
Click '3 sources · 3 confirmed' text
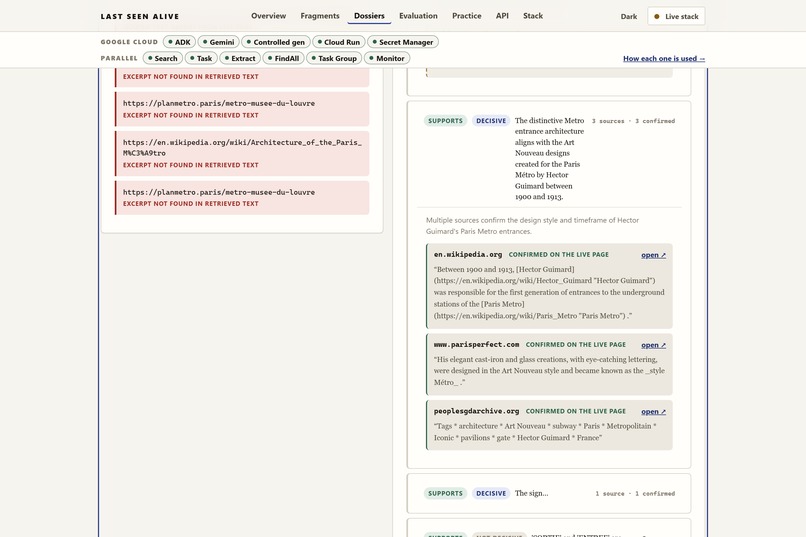(633, 121)
